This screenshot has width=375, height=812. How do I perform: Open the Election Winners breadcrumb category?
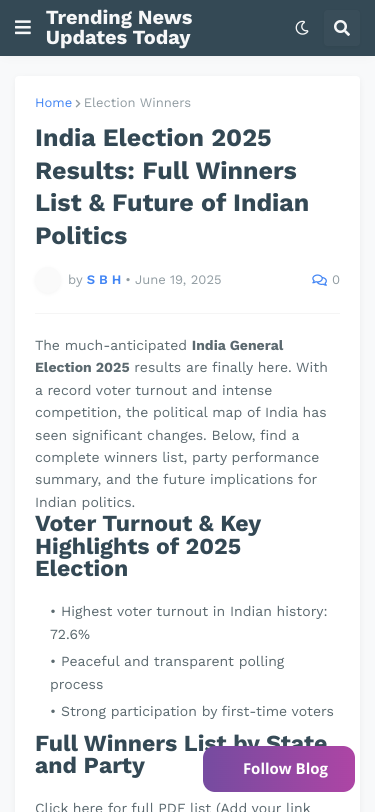[x=137, y=103]
